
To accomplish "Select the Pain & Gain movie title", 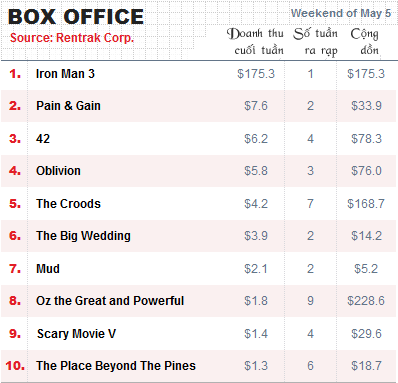I will coord(68,106).
